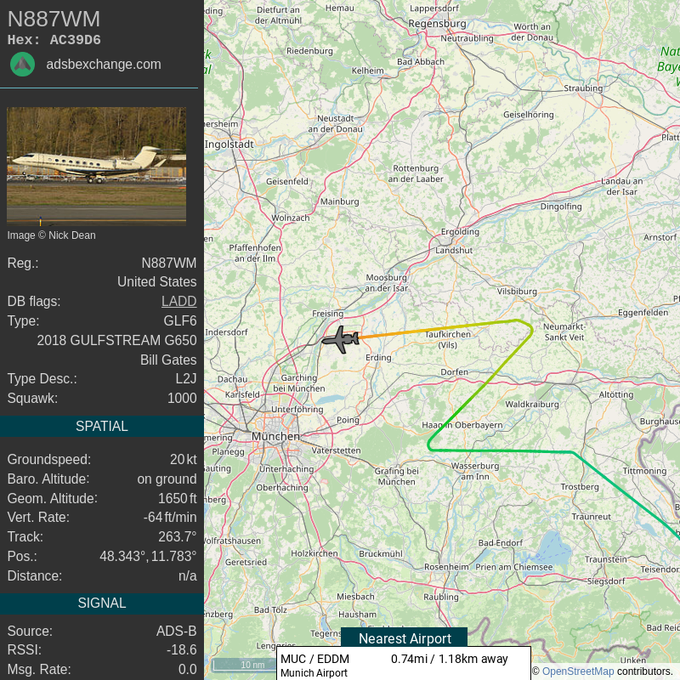Click the green ADS-B Exchange logo icon
680x680 pixels.
tap(23, 65)
